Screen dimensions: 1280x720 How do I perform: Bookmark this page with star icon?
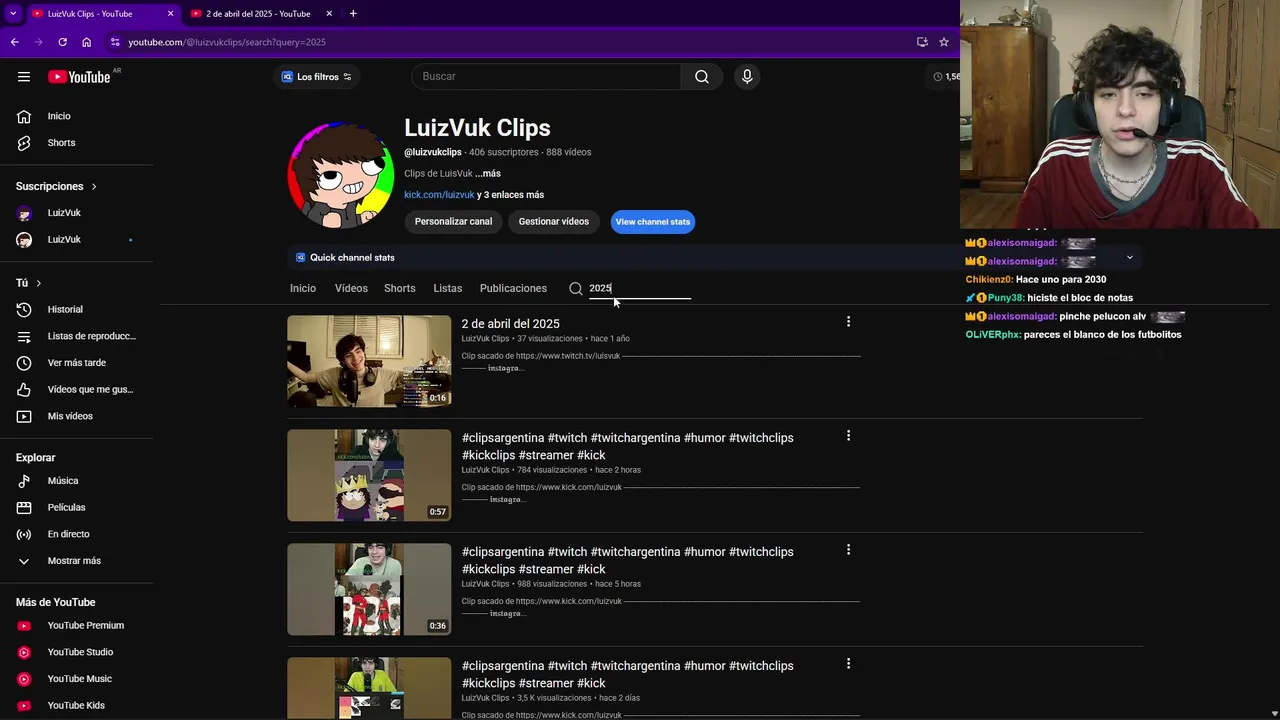[943, 42]
